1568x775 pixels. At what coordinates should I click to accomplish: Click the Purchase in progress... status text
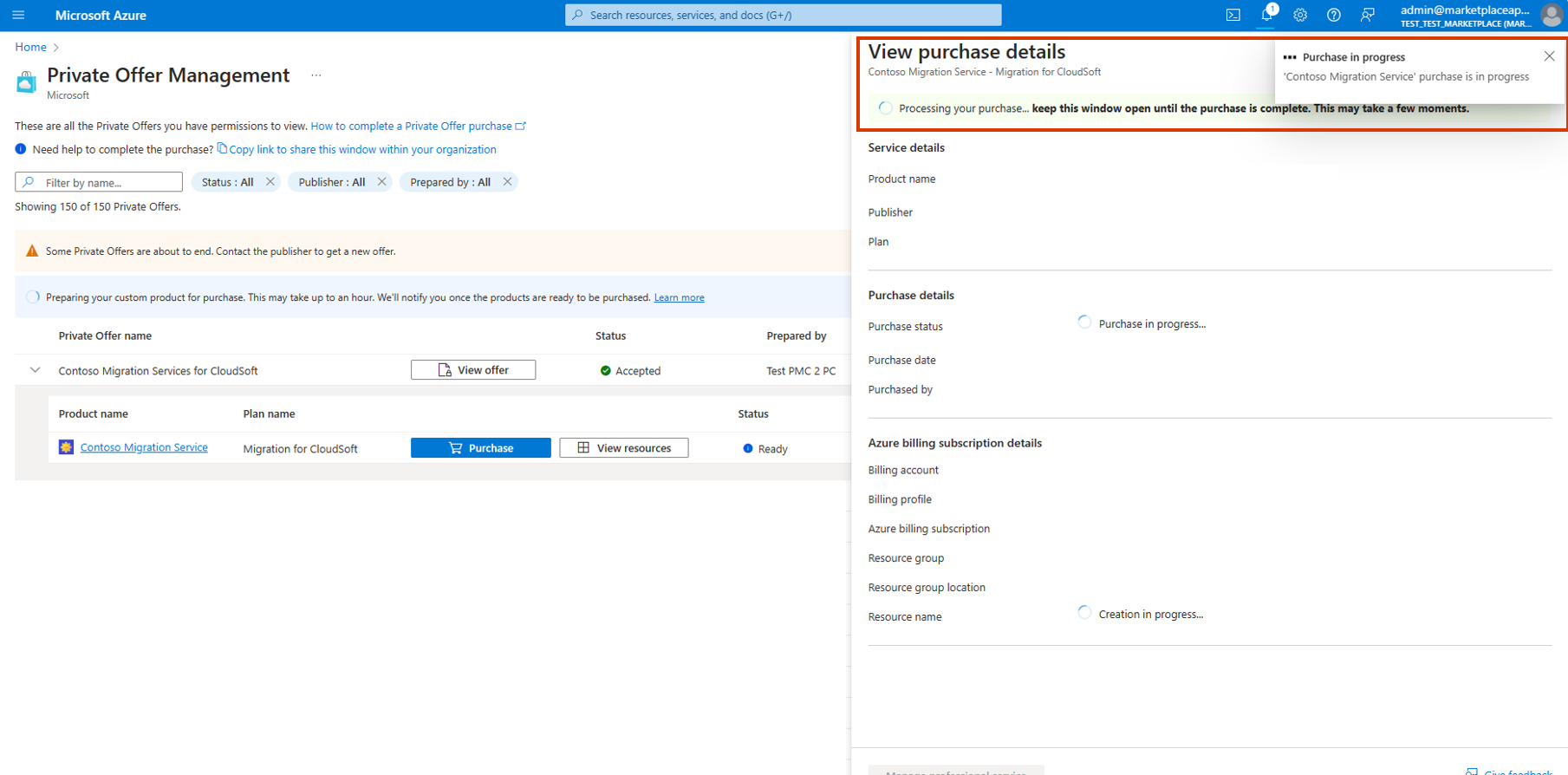[x=1152, y=324]
